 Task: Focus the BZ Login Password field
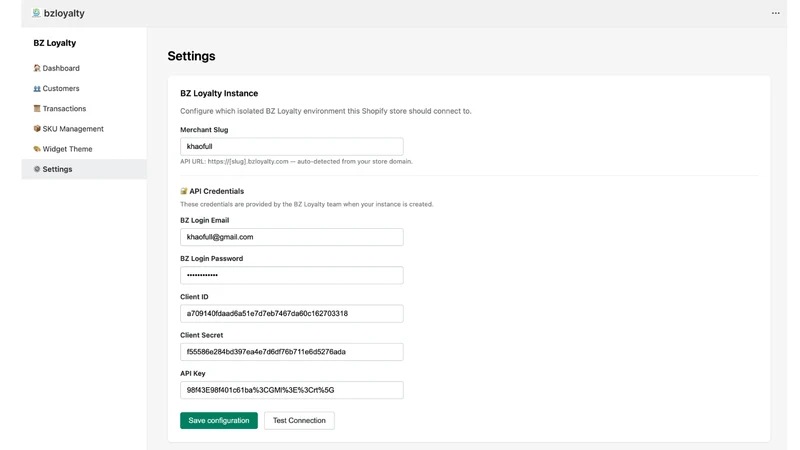click(292, 275)
